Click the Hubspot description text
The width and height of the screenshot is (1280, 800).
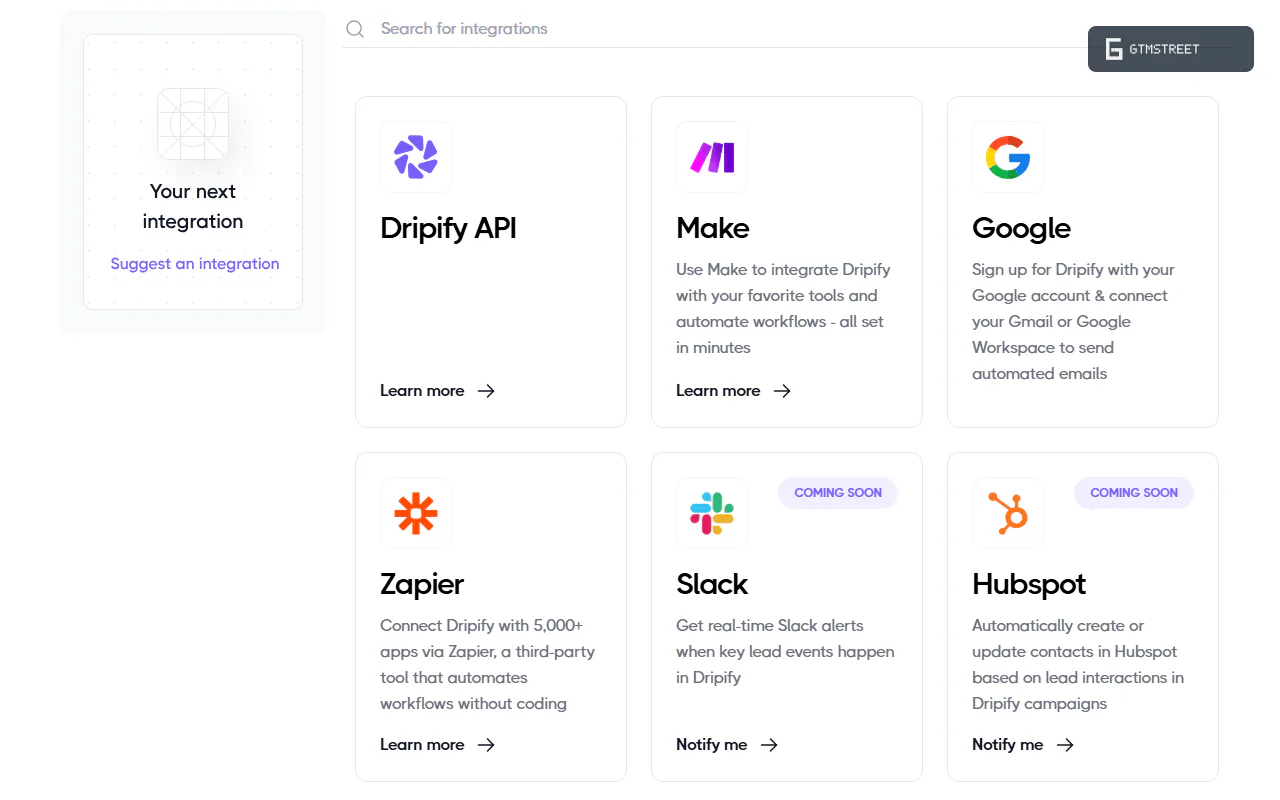point(1078,664)
